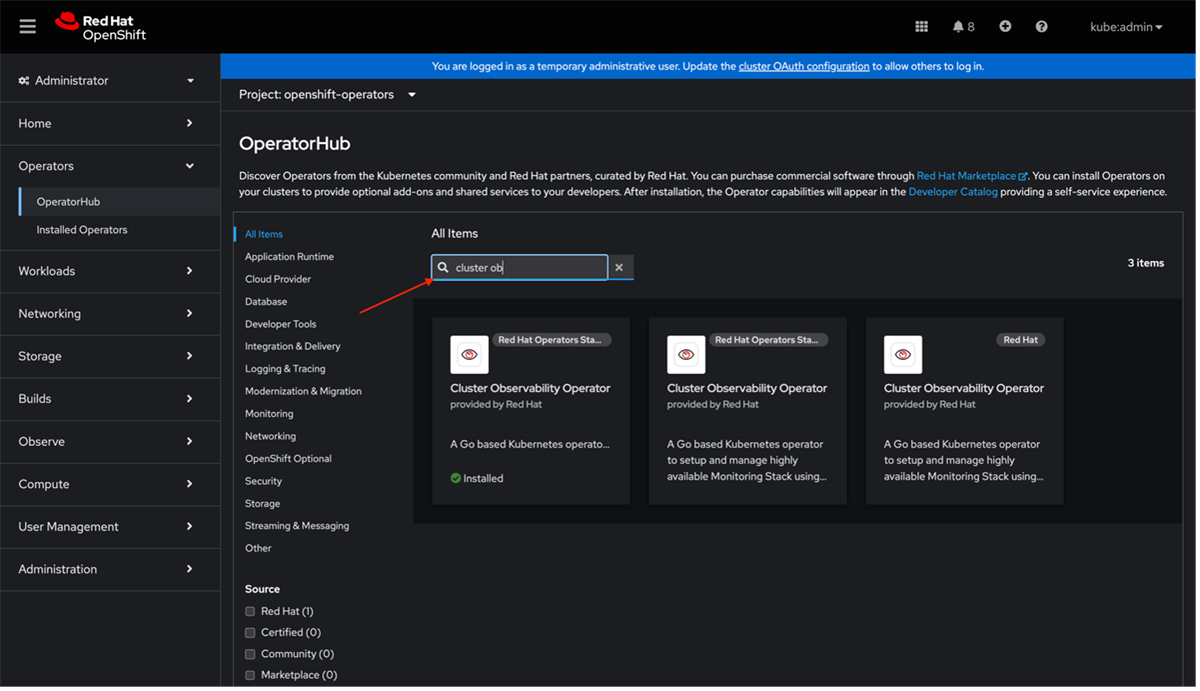The width and height of the screenshot is (1200, 691).
Task: Switch to the Monitoring category
Action: [269, 413]
